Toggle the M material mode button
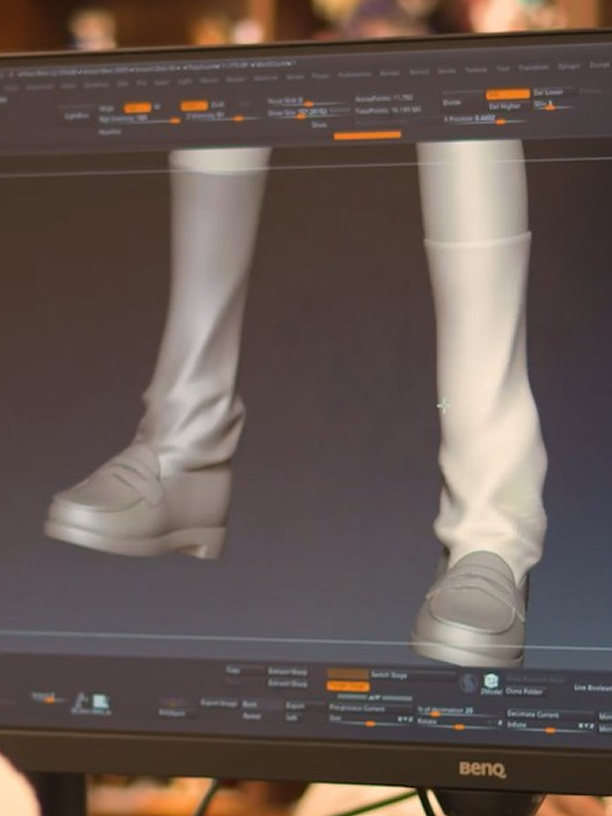Viewport: 612px width, 816px height. (x=157, y=107)
